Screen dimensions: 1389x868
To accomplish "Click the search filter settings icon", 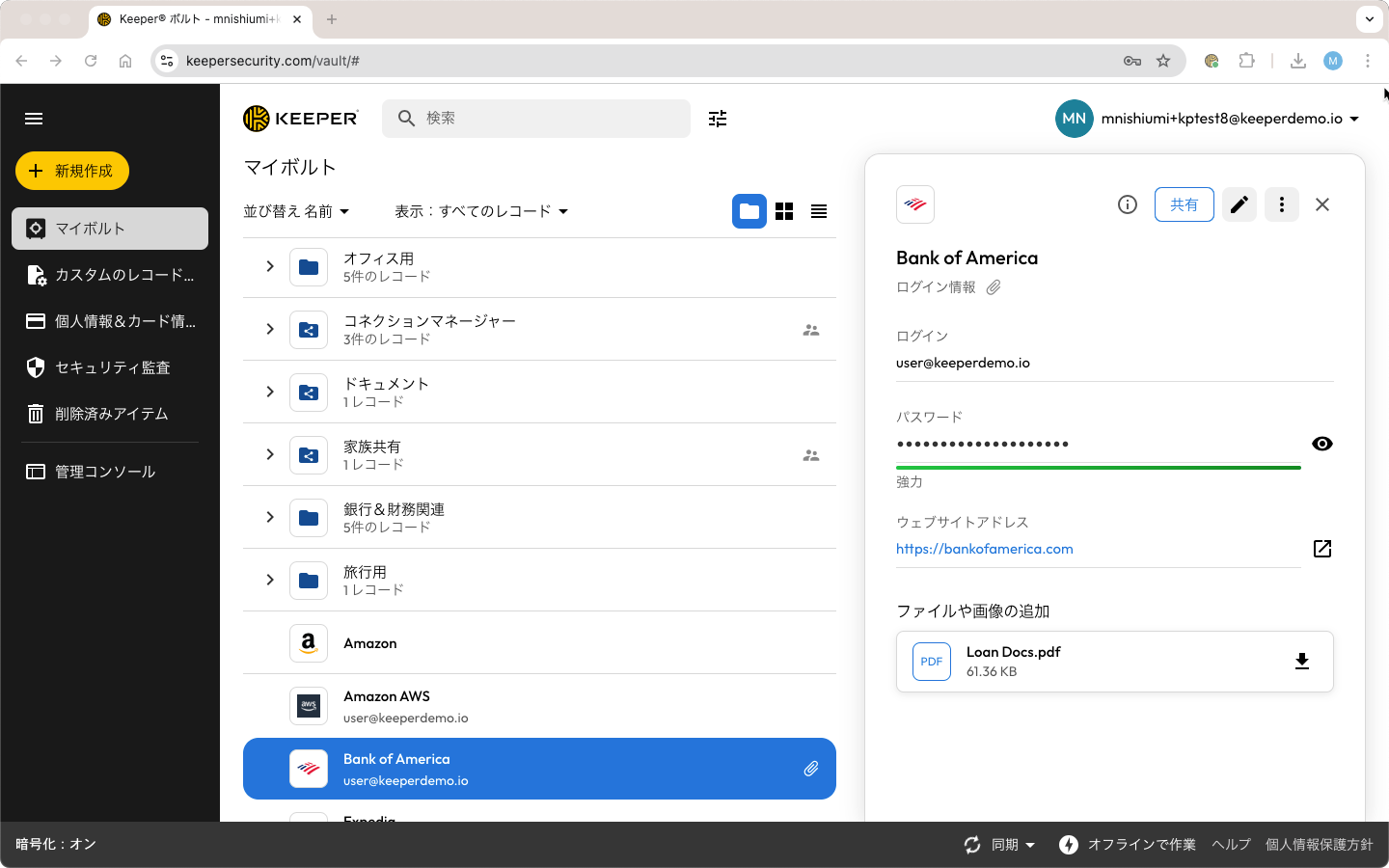I will [718, 119].
